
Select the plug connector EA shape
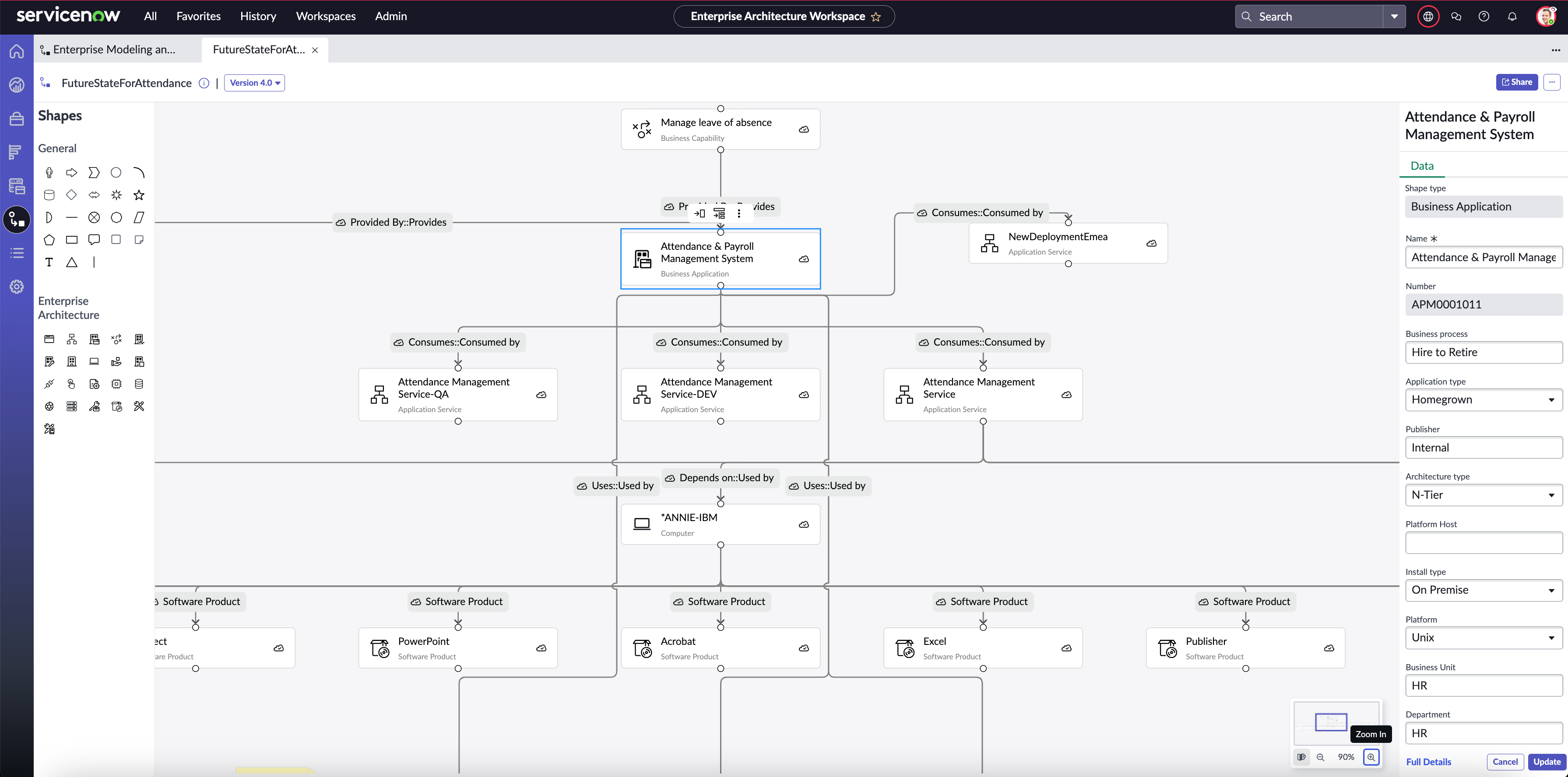[x=49, y=384]
